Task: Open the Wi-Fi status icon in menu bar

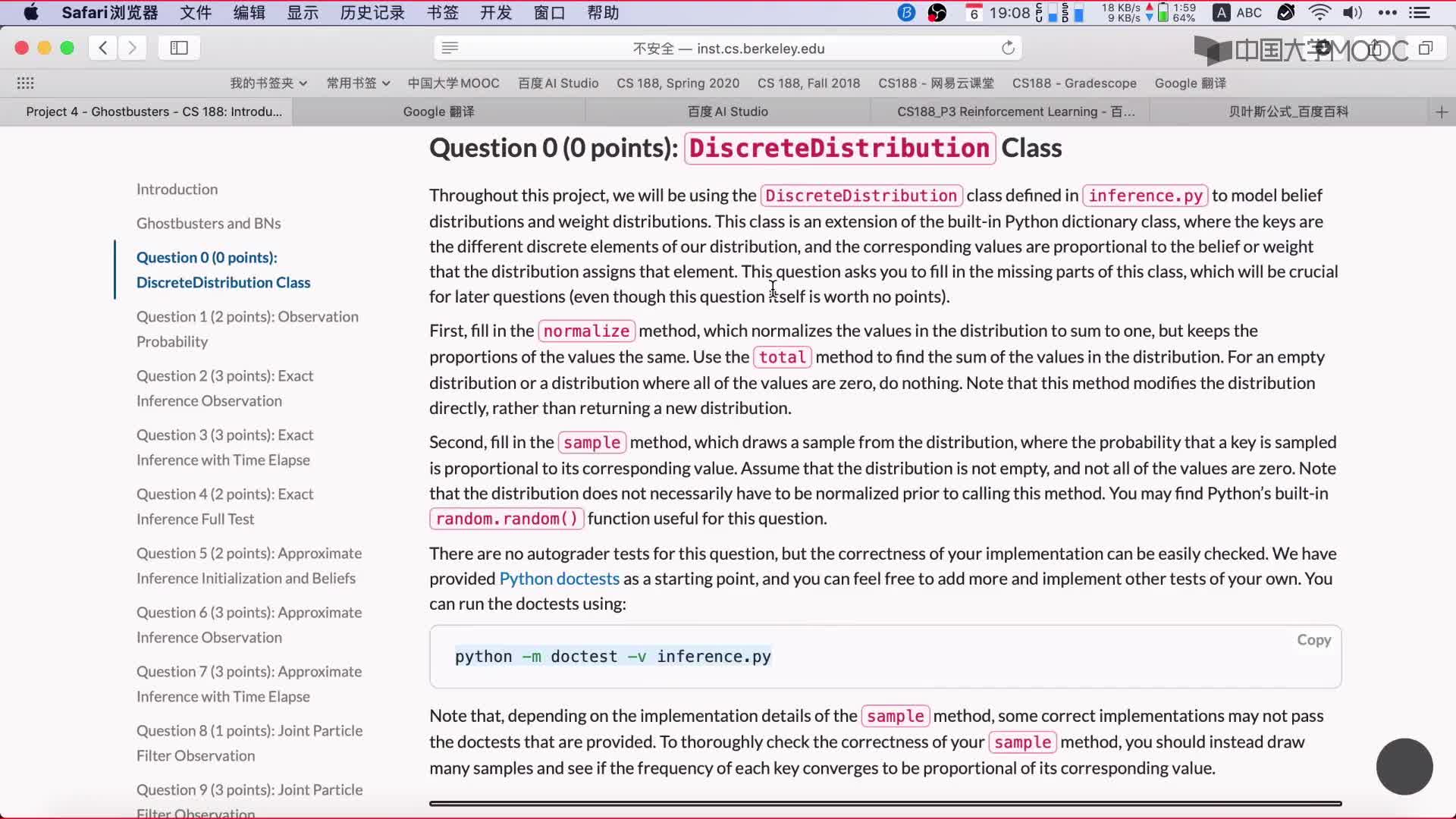Action: pos(1319,13)
